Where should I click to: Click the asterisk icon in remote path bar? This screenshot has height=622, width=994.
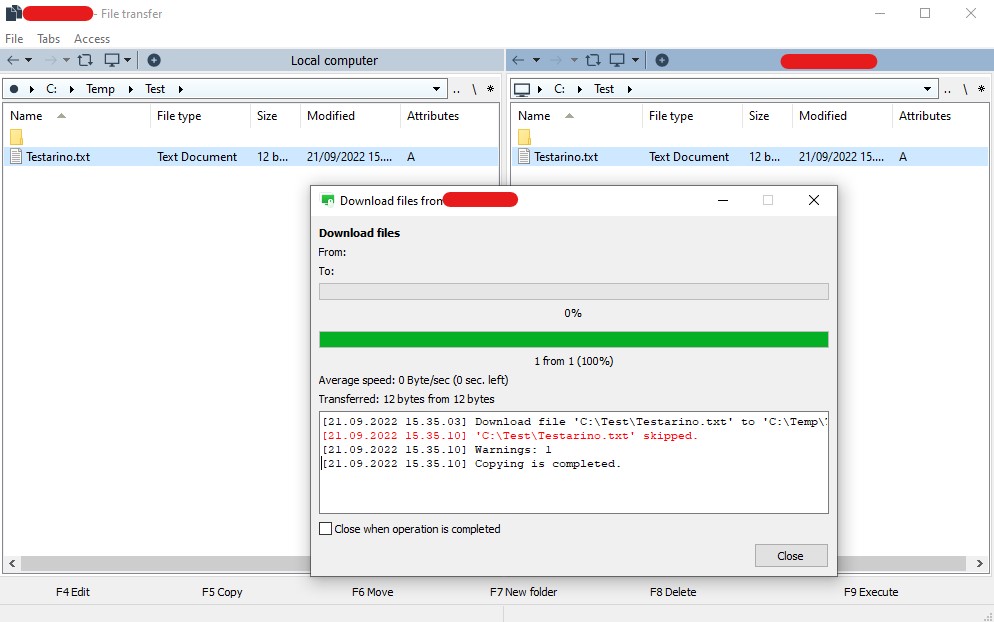pyautogui.click(x=983, y=89)
